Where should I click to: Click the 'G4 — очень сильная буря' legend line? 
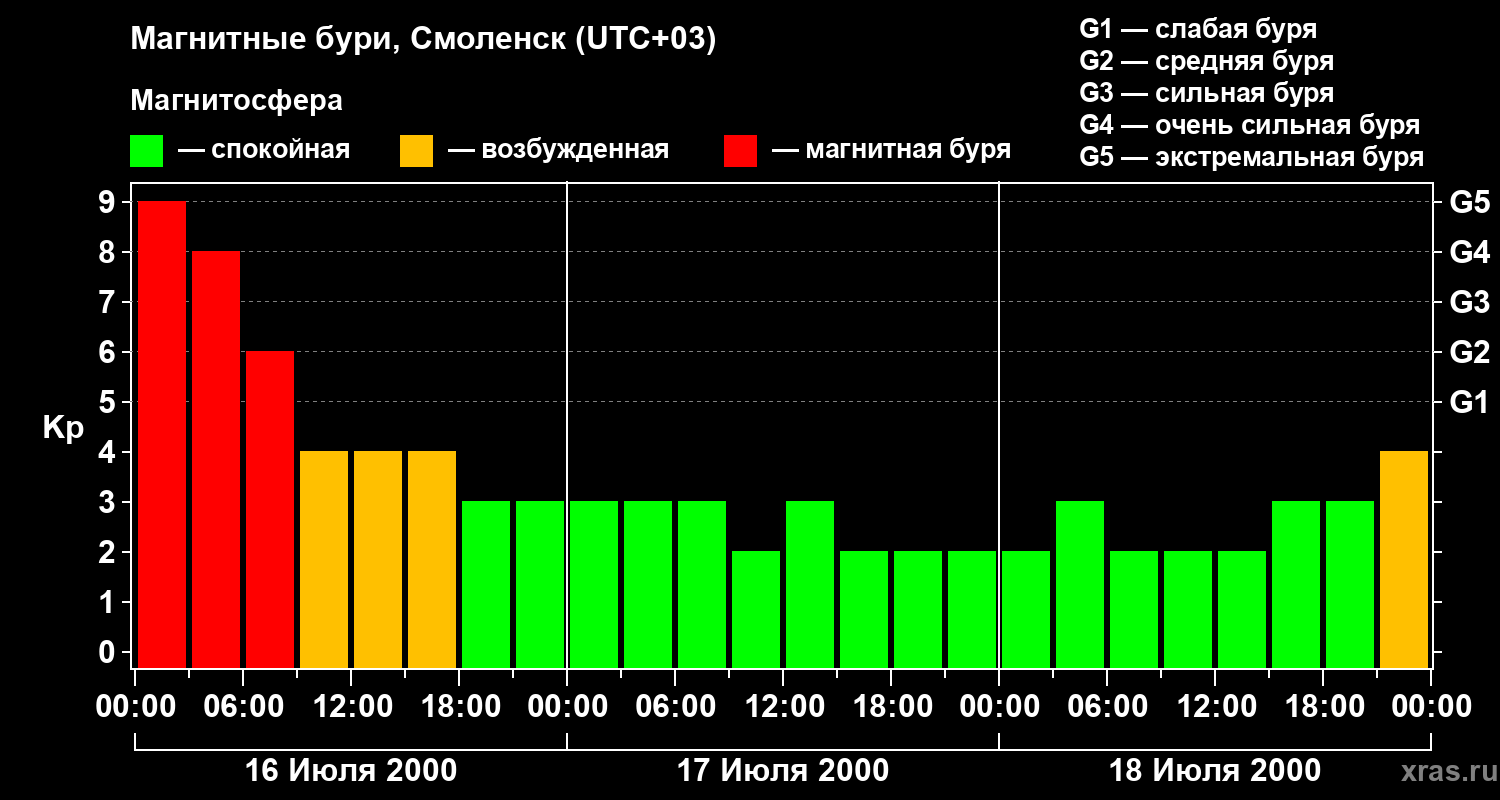1250,125
